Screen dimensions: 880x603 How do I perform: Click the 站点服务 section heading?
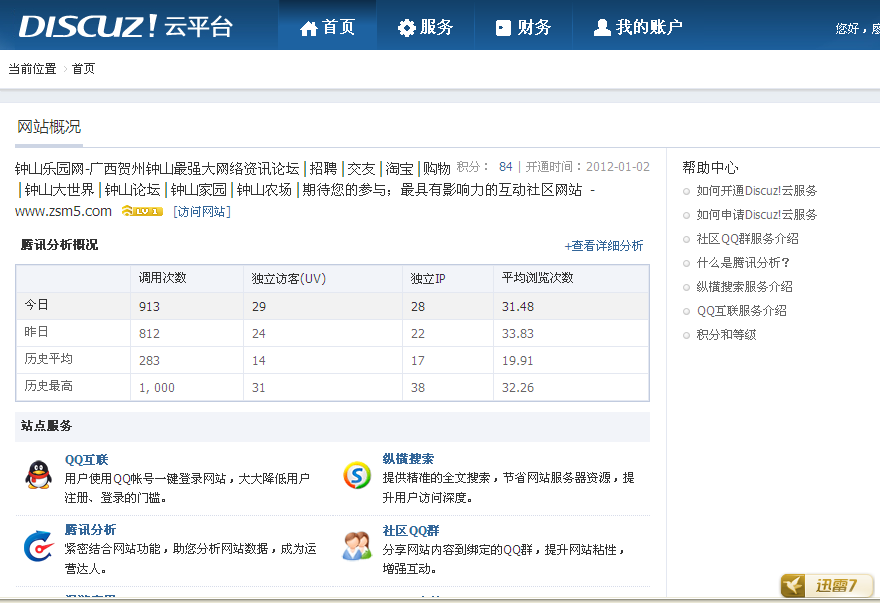click(x=47, y=426)
